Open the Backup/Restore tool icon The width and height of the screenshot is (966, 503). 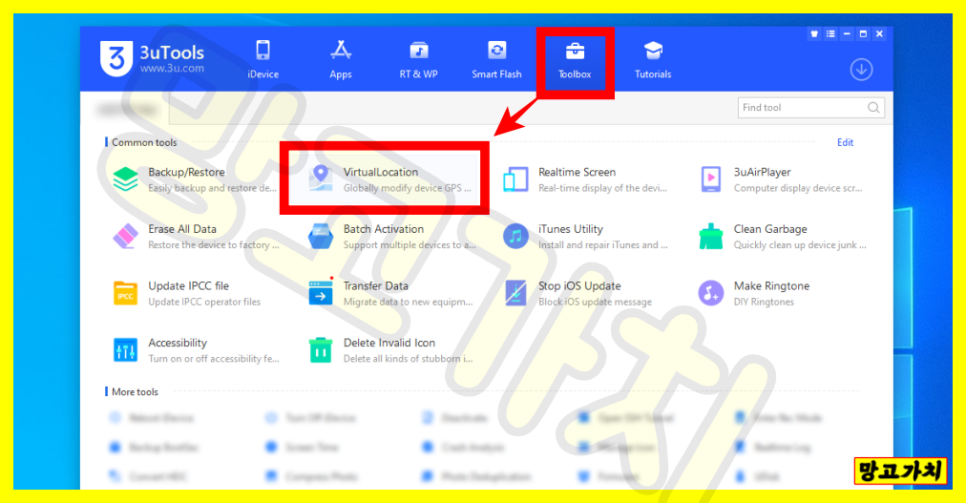pyautogui.click(x=126, y=179)
